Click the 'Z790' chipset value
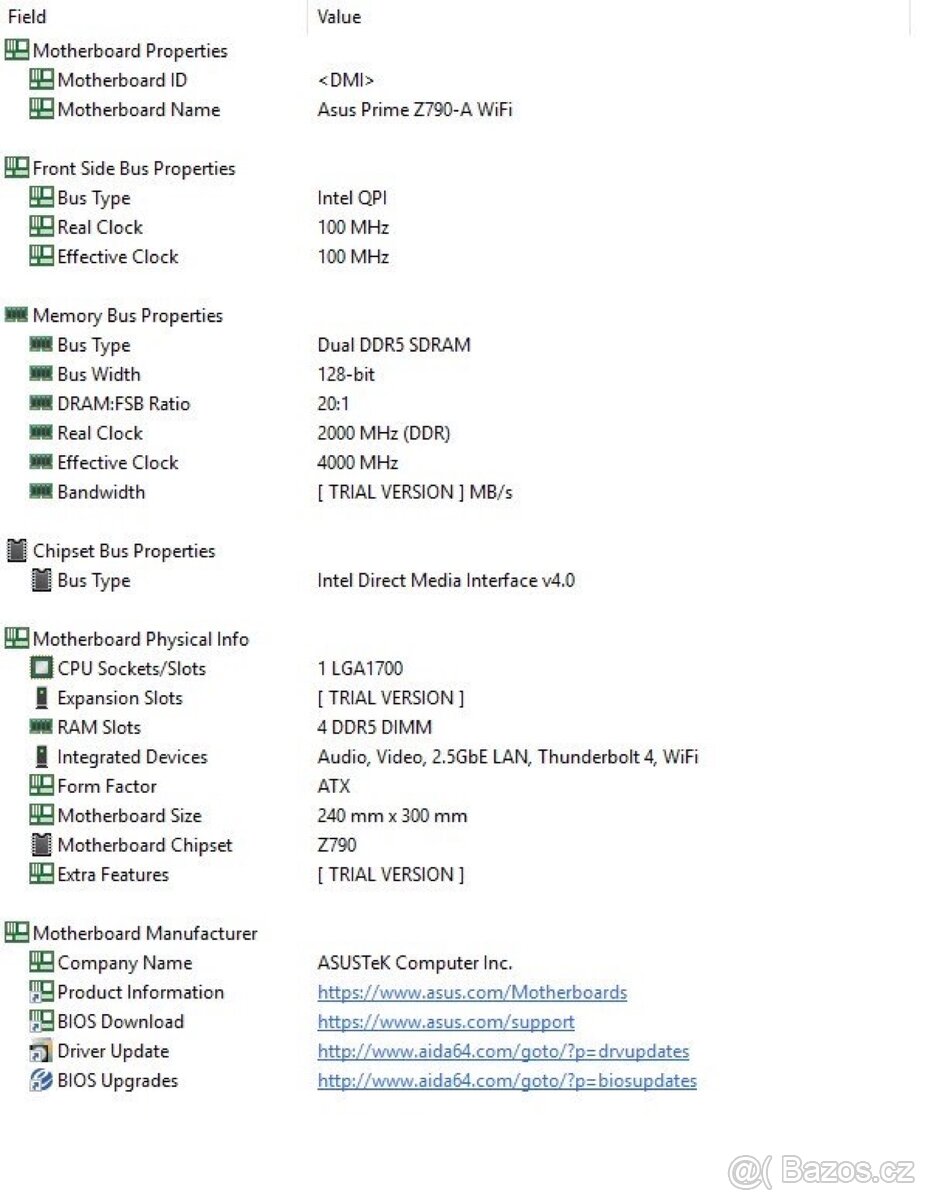925x1200 pixels. click(x=337, y=845)
